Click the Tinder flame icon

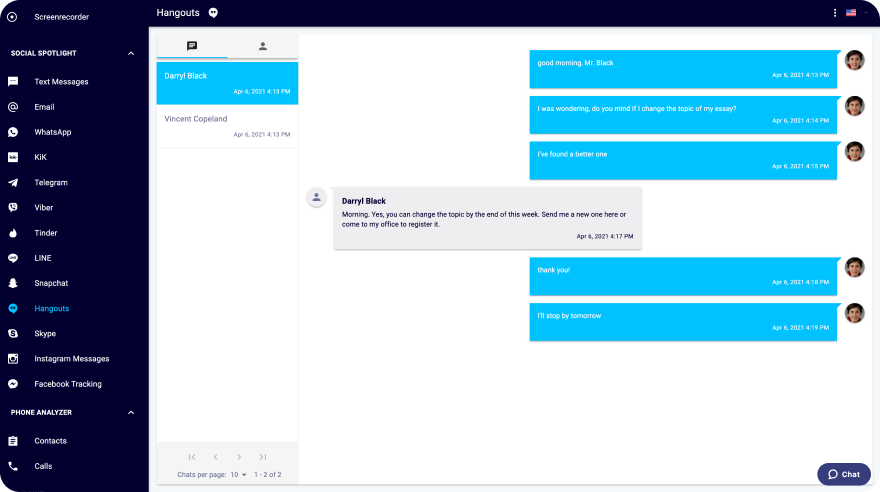point(13,233)
